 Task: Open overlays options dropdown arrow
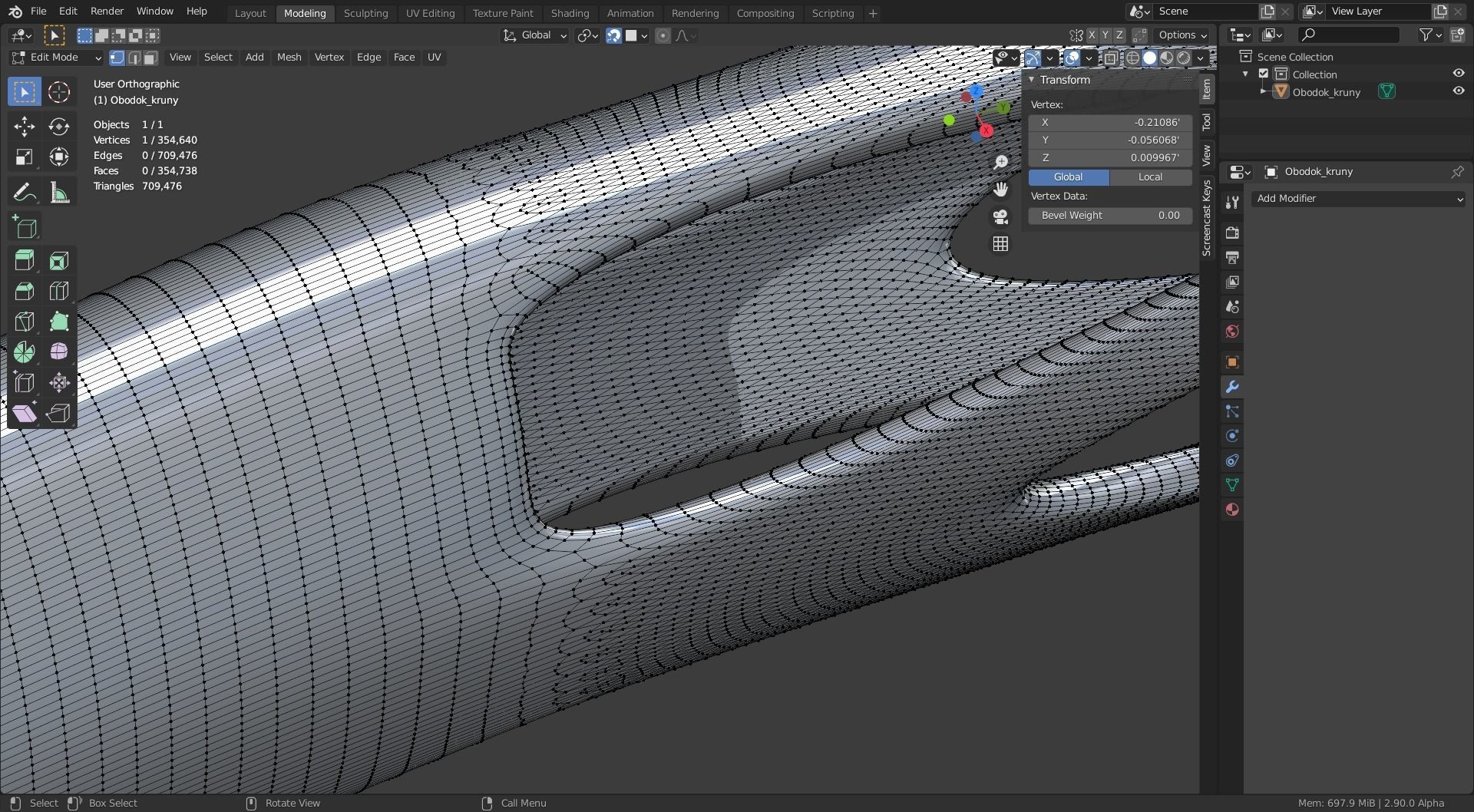click(1089, 58)
